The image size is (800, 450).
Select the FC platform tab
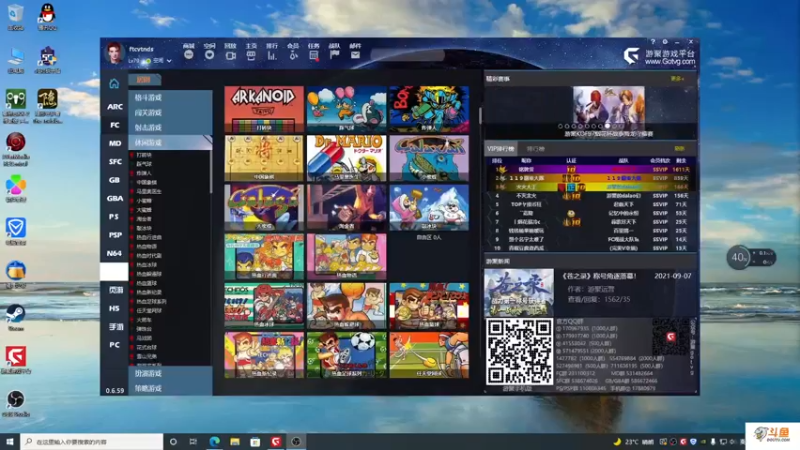point(114,125)
